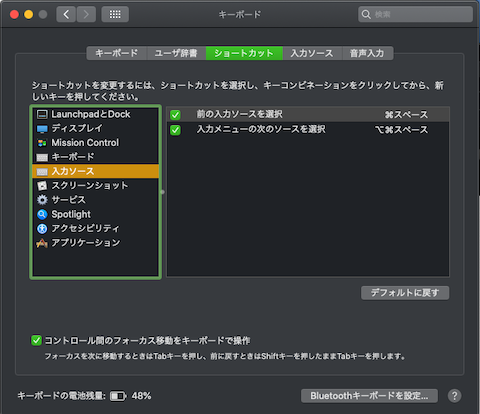Select Spotlight in category list
This screenshot has height=414, width=480.
pyautogui.click(x=96, y=214)
